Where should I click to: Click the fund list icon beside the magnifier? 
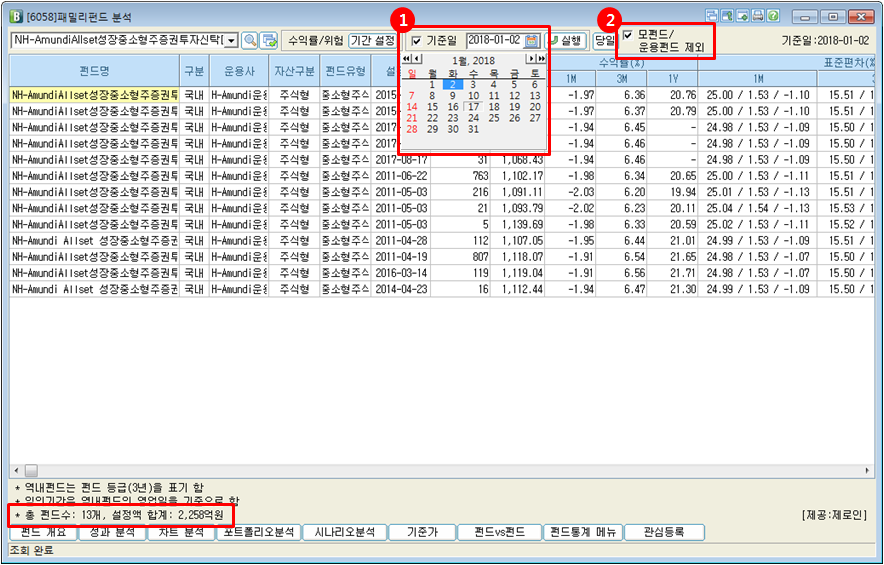(269, 41)
